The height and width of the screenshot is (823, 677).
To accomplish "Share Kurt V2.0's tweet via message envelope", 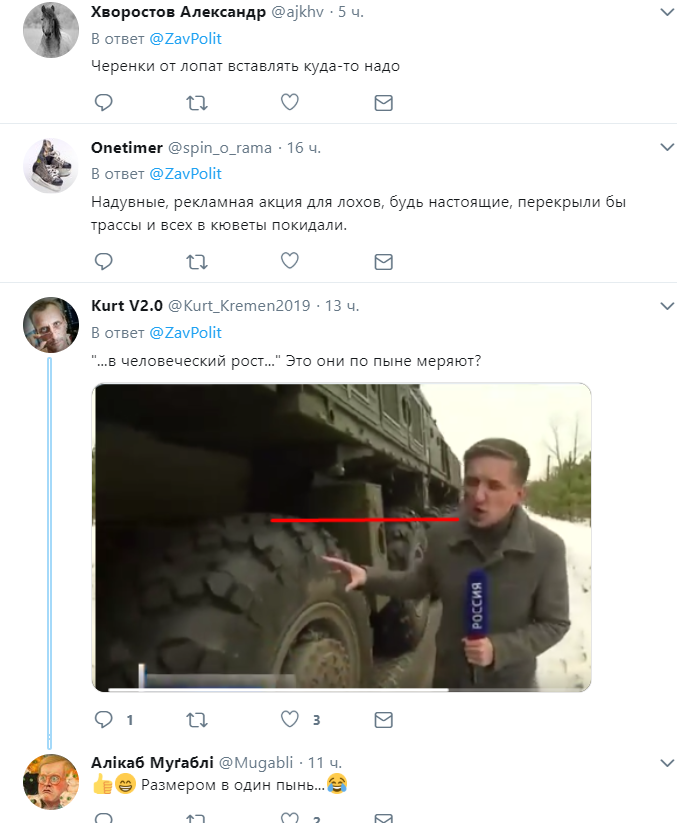I will [384, 720].
